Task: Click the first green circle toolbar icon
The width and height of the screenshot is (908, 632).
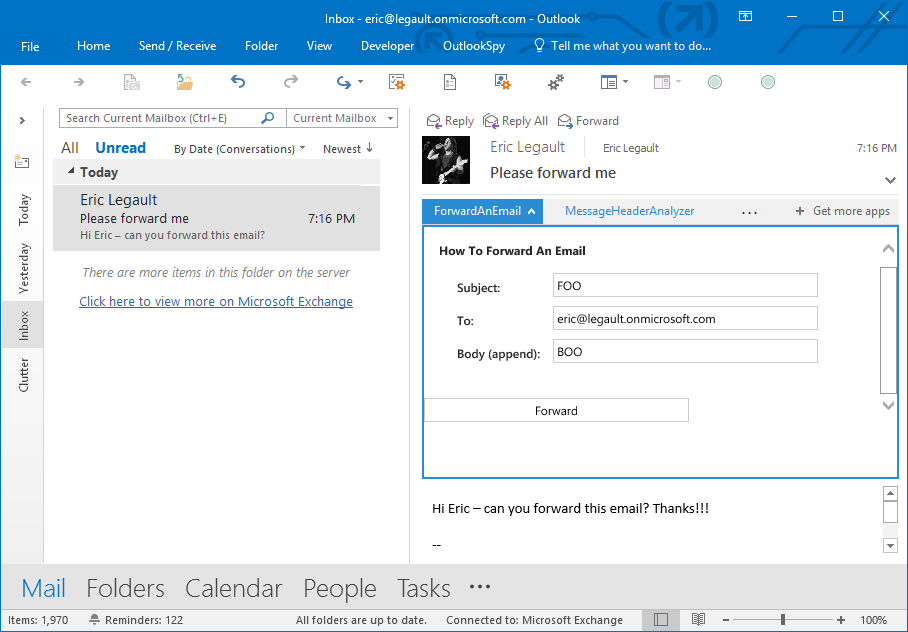Action: pos(715,82)
